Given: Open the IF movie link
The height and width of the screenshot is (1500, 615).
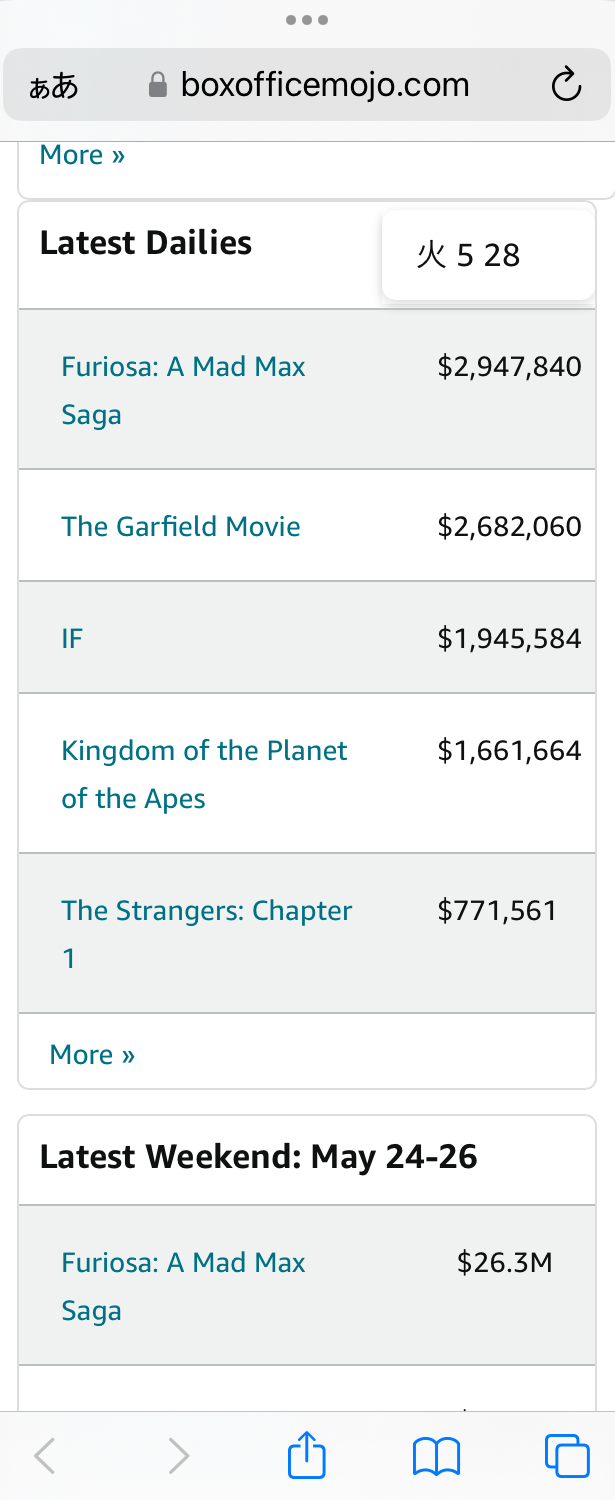Looking at the screenshot, I should [72, 639].
